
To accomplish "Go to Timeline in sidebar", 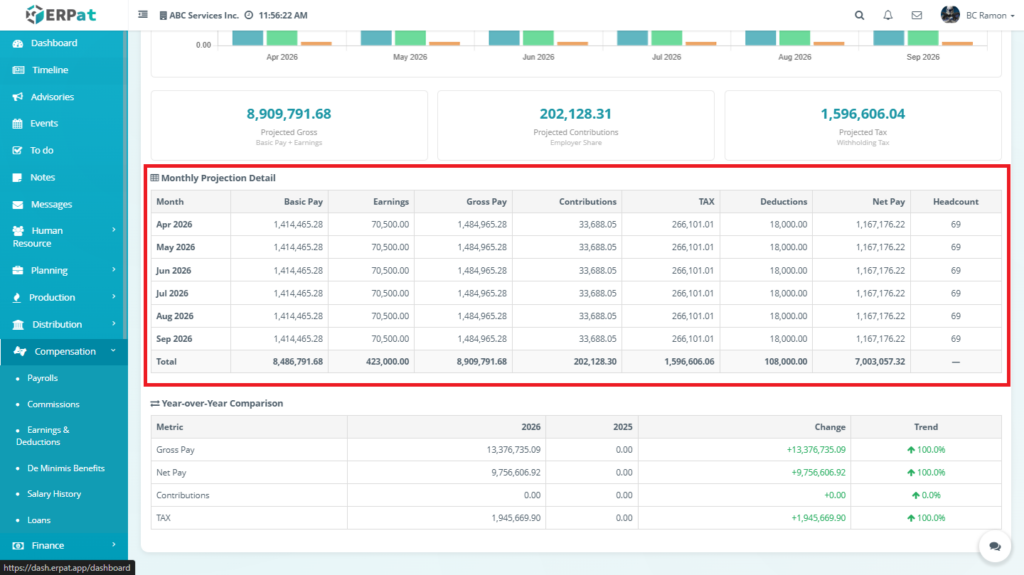I will click(49, 70).
